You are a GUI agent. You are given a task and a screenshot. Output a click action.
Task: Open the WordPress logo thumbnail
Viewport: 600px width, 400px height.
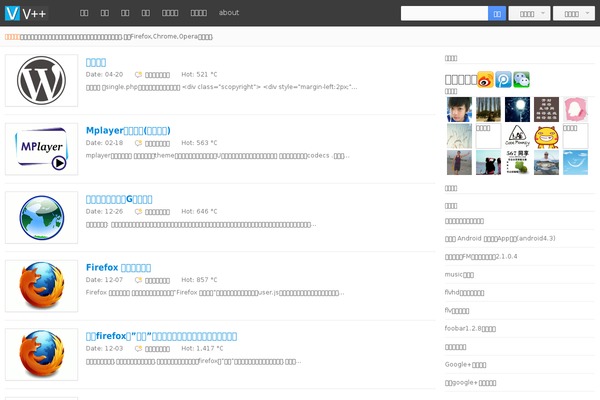coord(41,80)
